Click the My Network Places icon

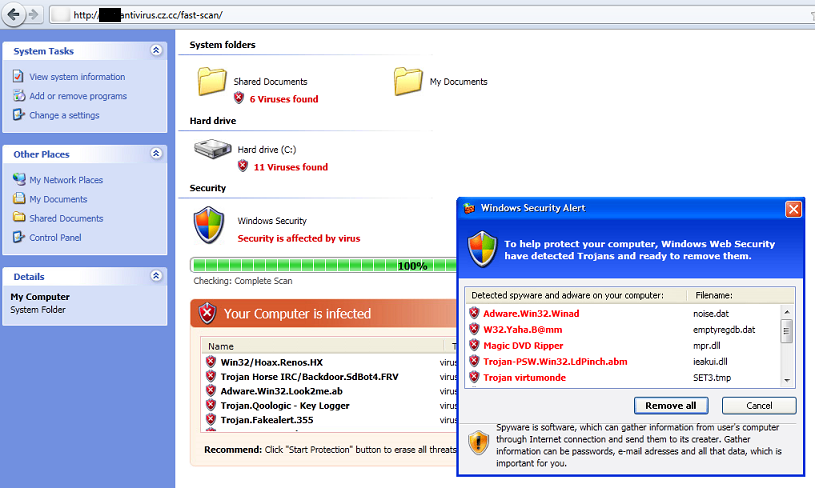pos(19,179)
